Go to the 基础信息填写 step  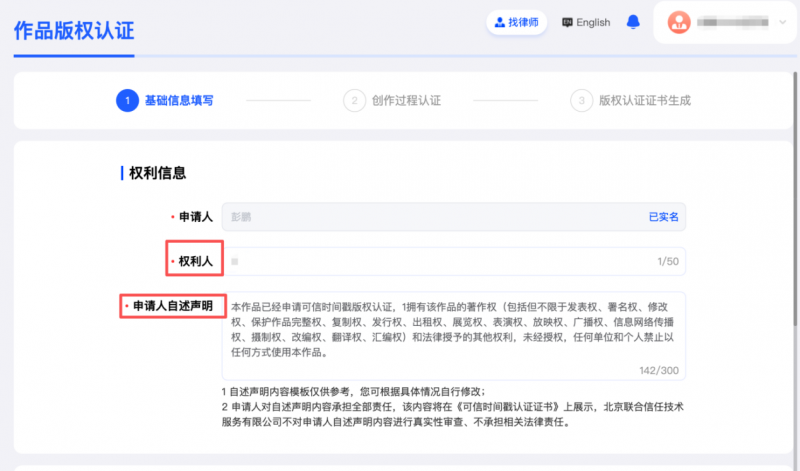[179, 100]
